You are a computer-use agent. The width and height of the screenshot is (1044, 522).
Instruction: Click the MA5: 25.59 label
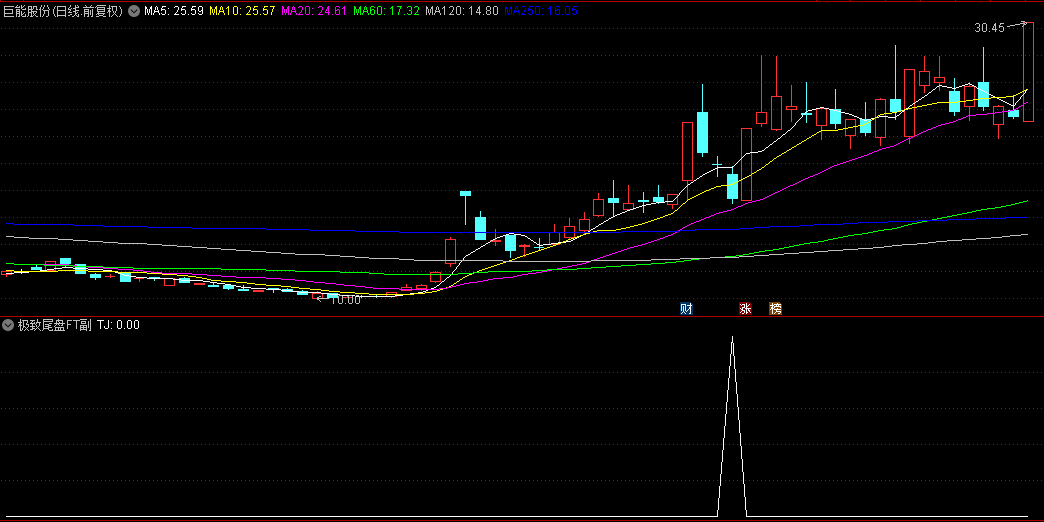pos(174,11)
